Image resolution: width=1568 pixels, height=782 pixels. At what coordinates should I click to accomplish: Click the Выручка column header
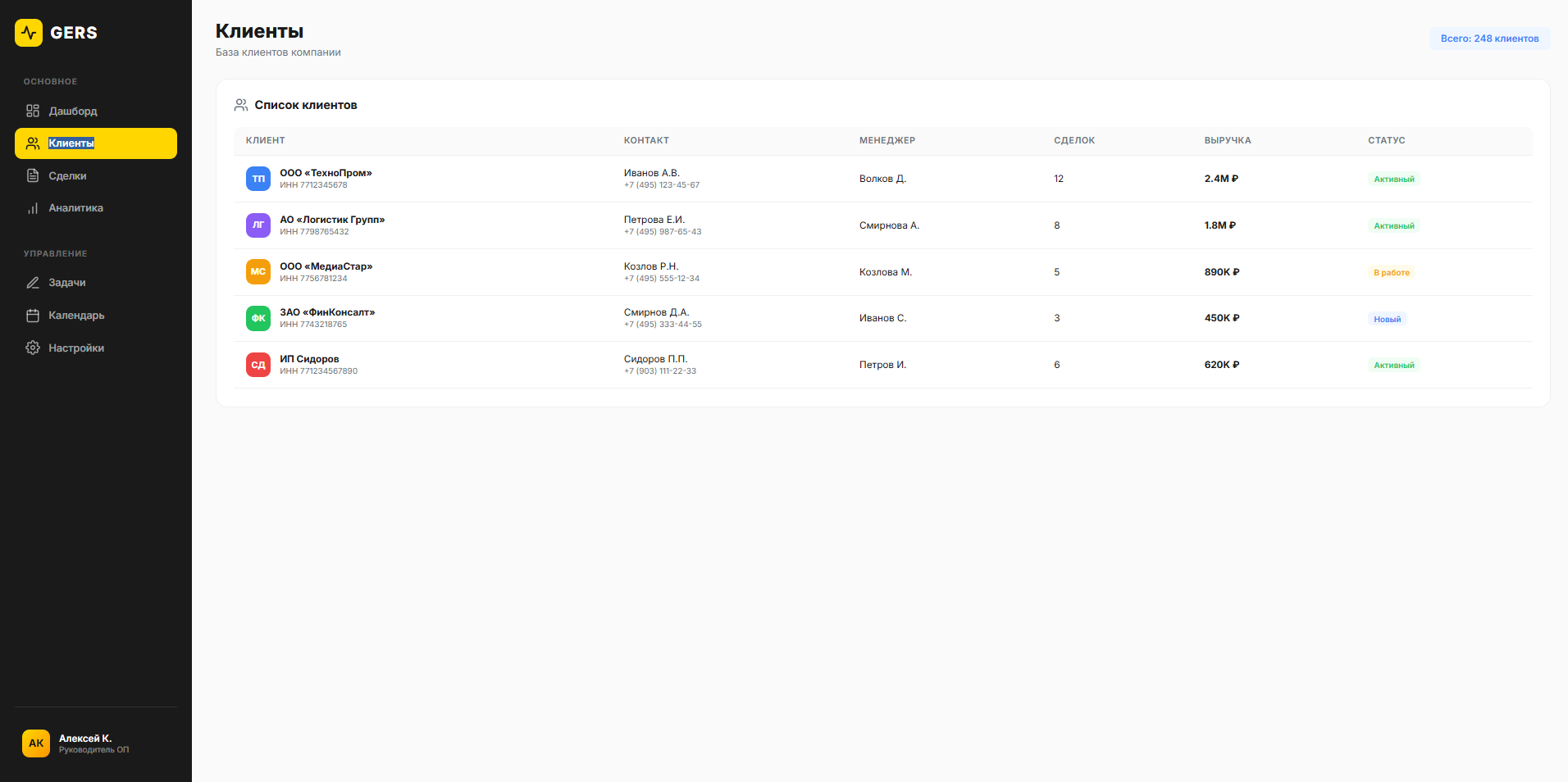point(1227,141)
